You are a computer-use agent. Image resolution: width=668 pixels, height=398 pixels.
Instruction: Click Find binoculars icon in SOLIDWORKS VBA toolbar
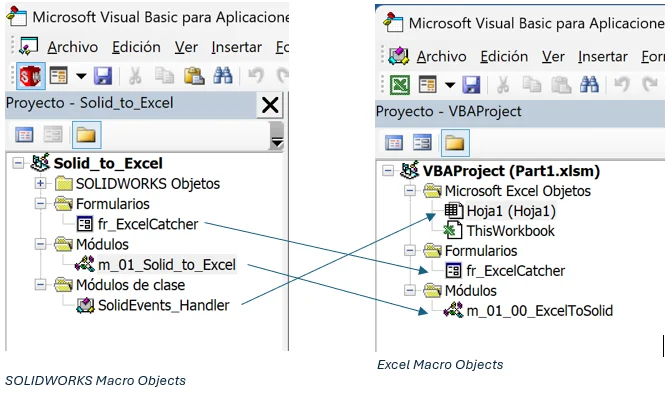(223, 76)
